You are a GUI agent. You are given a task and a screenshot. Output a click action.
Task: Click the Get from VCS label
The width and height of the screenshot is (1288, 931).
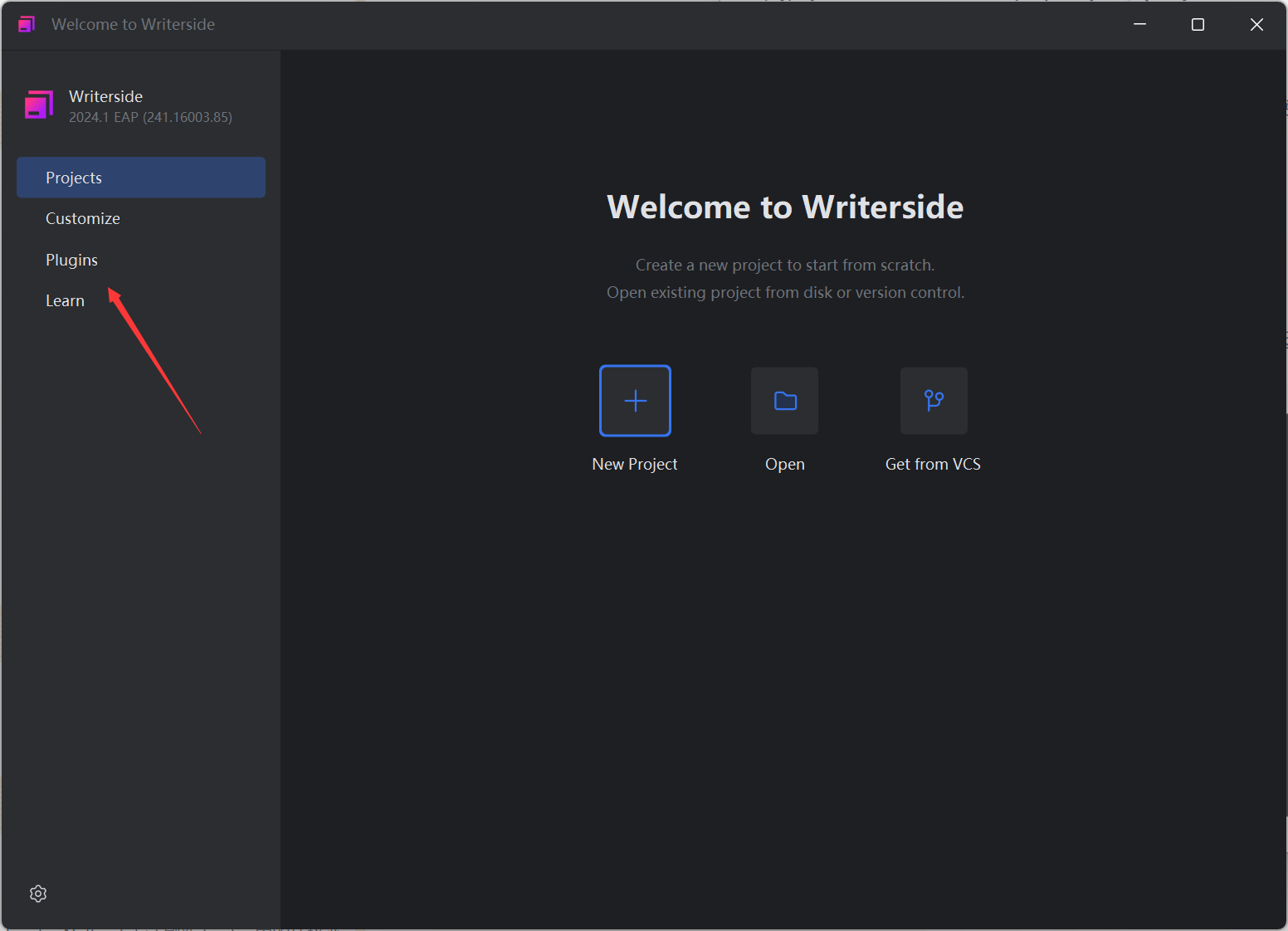click(933, 464)
